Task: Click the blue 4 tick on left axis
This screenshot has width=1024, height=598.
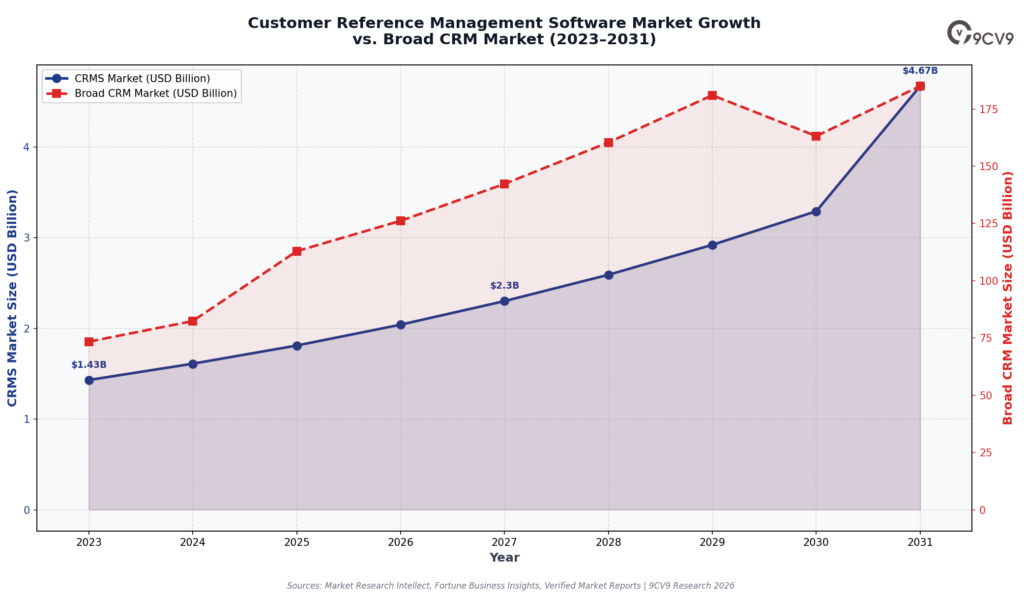Action: [27, 147]
